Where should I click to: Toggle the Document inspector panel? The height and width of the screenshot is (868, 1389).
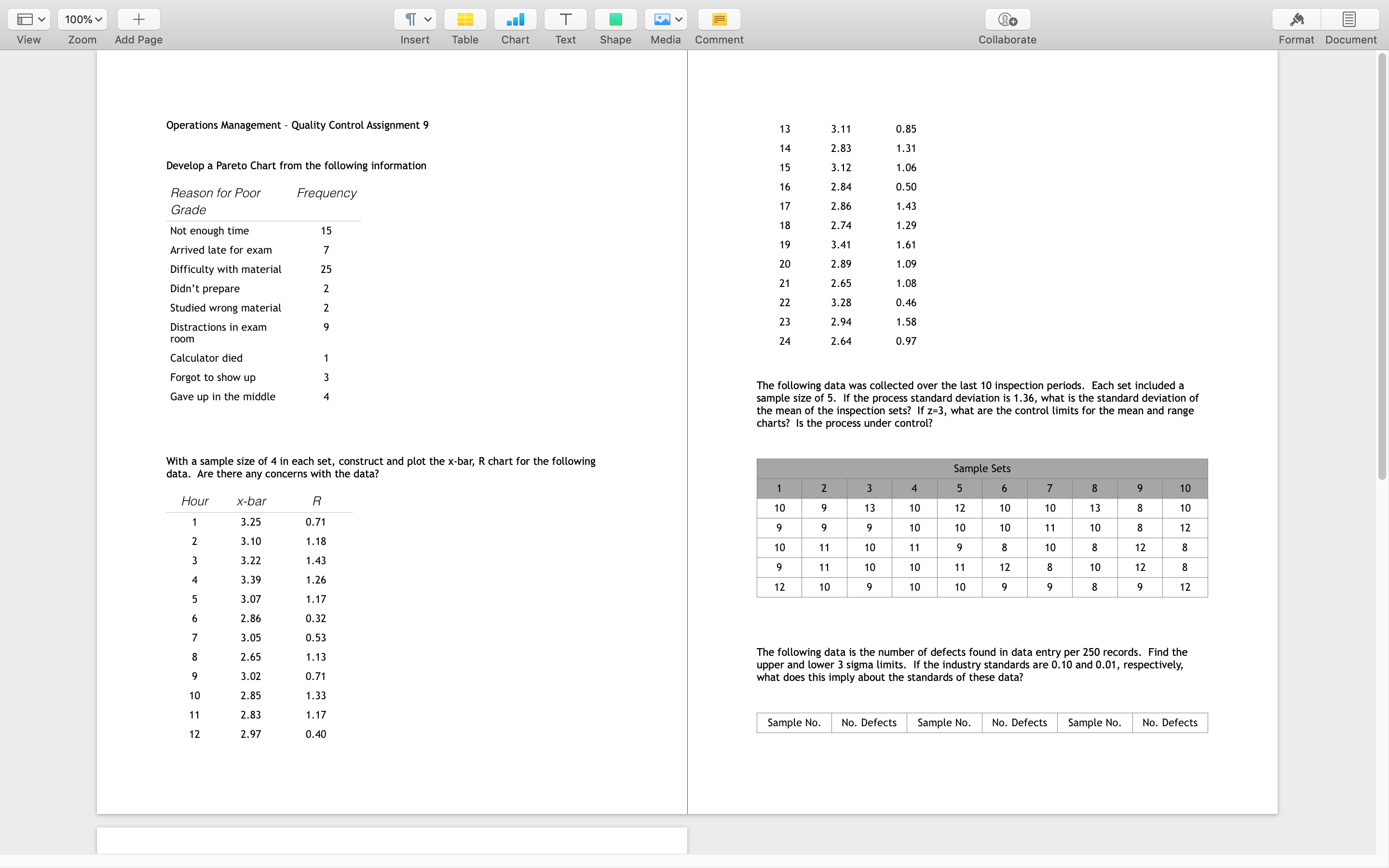1349,19
